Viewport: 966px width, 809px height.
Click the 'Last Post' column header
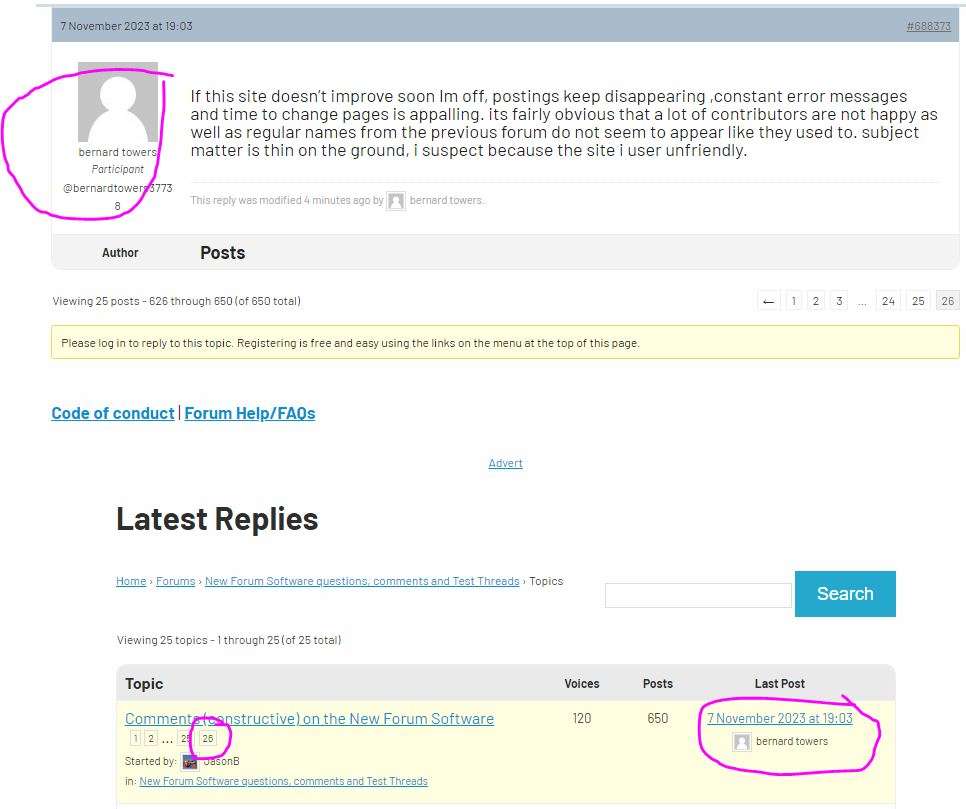(x=779, y=684)
